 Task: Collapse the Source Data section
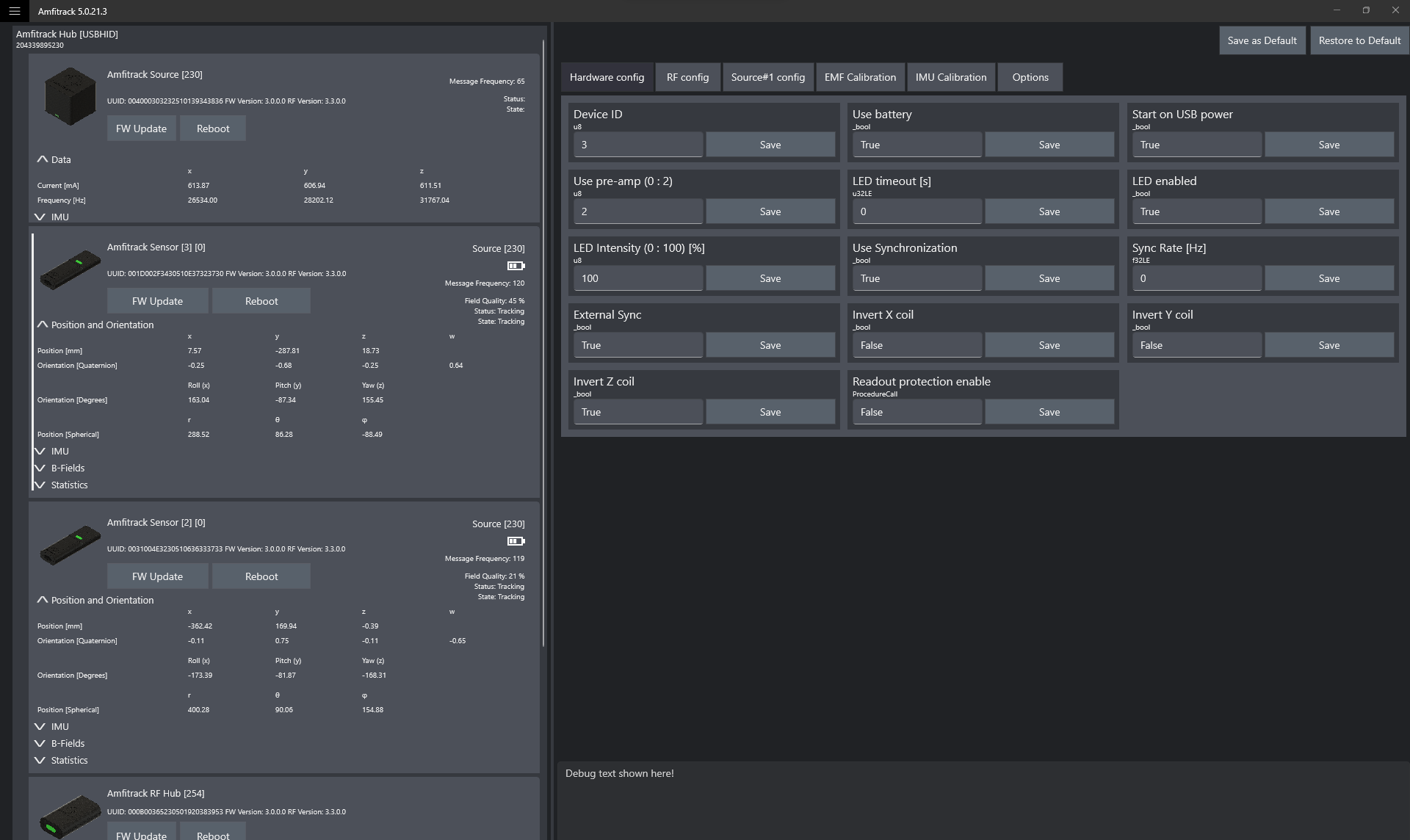[x=54, y=159]
